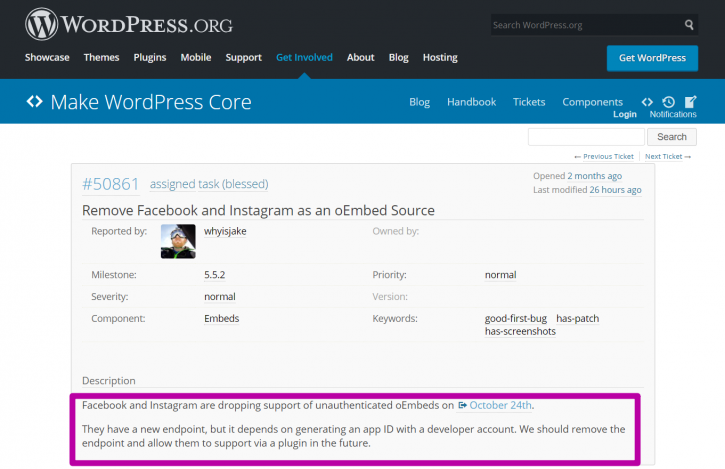
Task: Click the ticket title about oEmbed Source
Action: coord(258,210)
